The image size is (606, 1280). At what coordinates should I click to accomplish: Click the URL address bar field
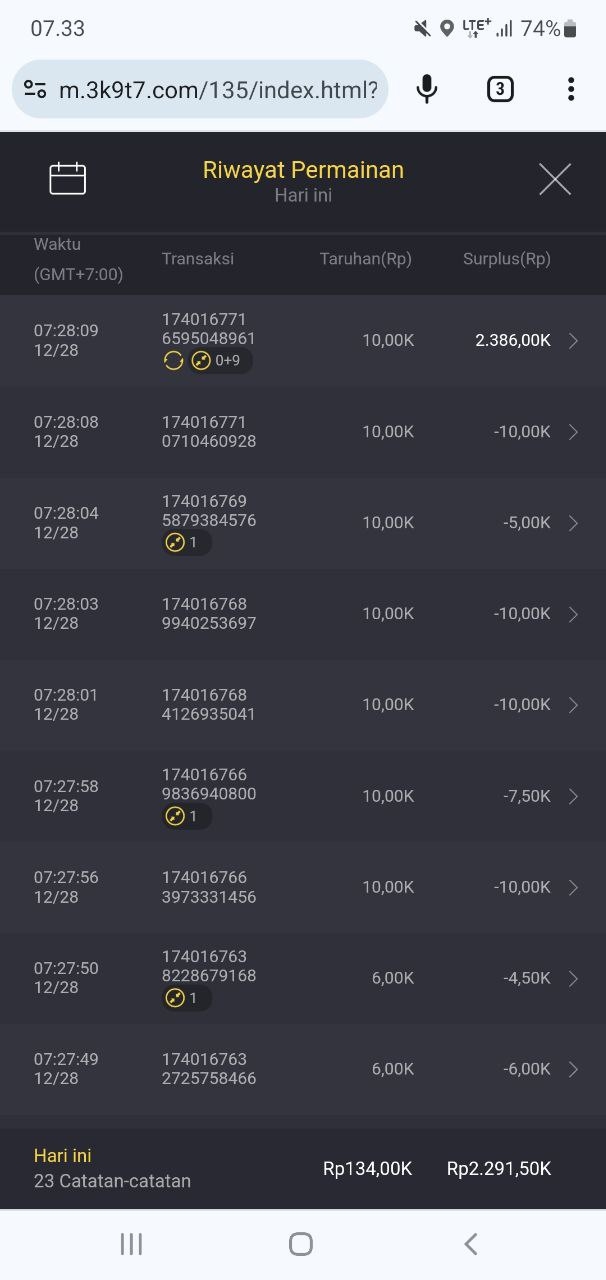click(218, 90)
